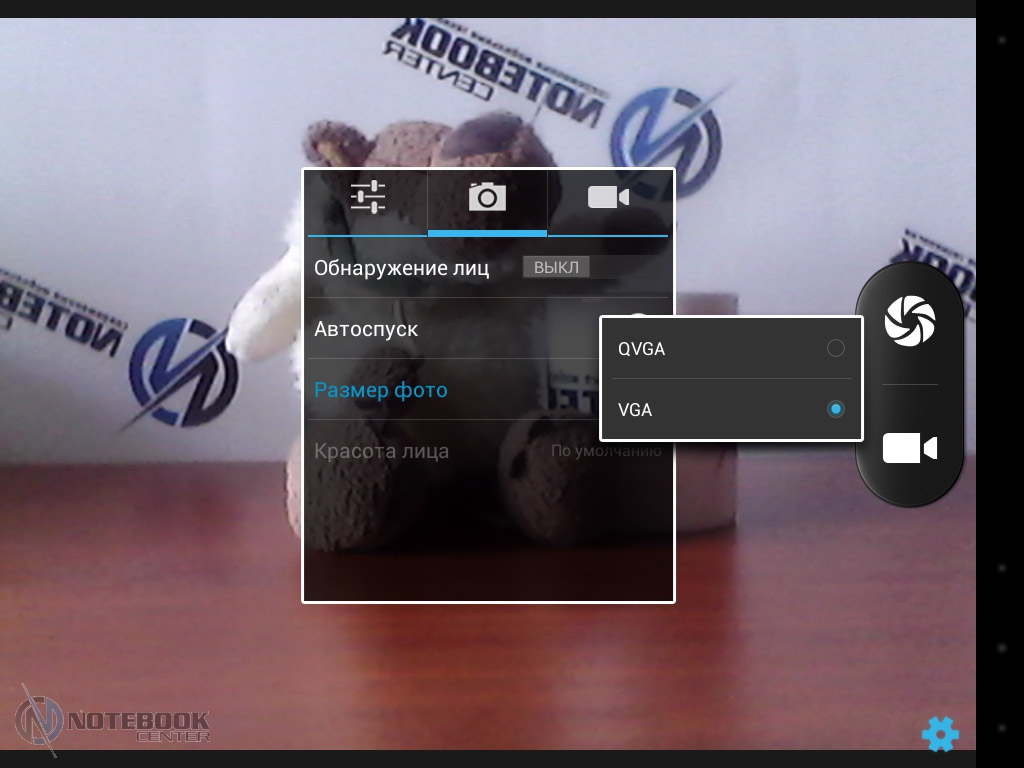This screenshot has width=1024, height=768.
Task: Tap the Автоспуск setting label
Action: pos(366,329)
